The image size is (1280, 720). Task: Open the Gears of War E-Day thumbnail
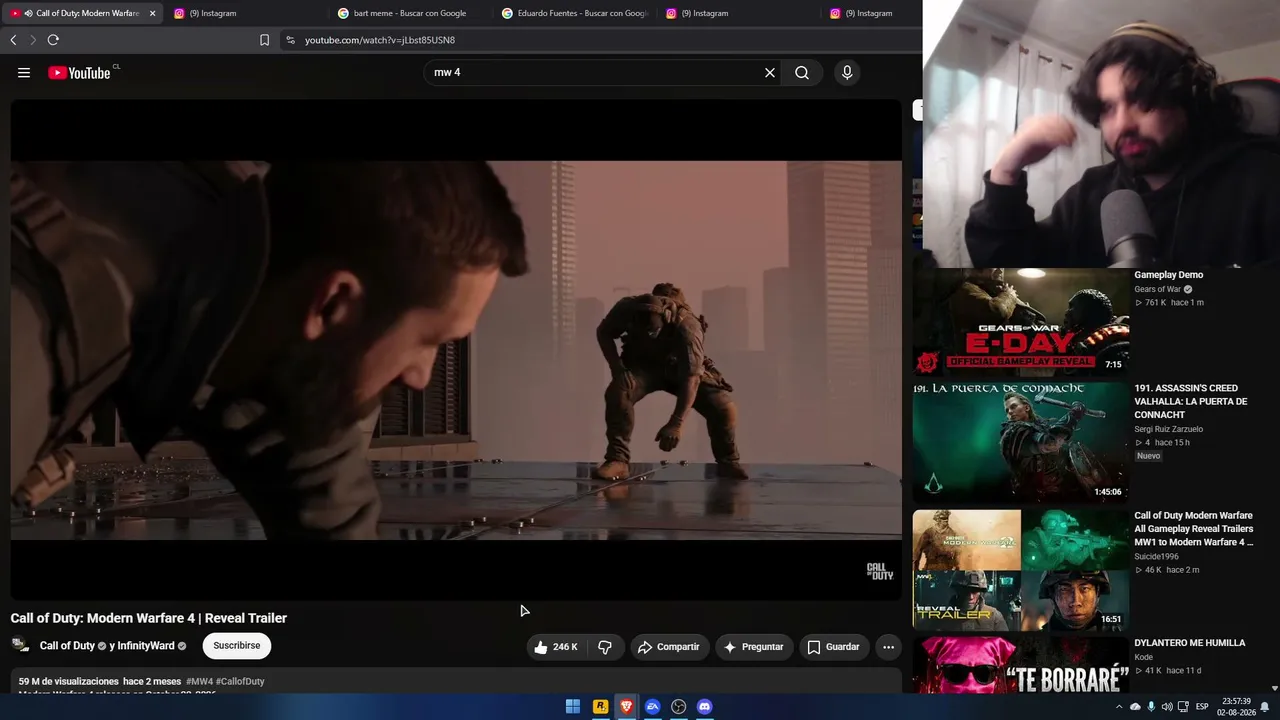(x=1021, y=321)
